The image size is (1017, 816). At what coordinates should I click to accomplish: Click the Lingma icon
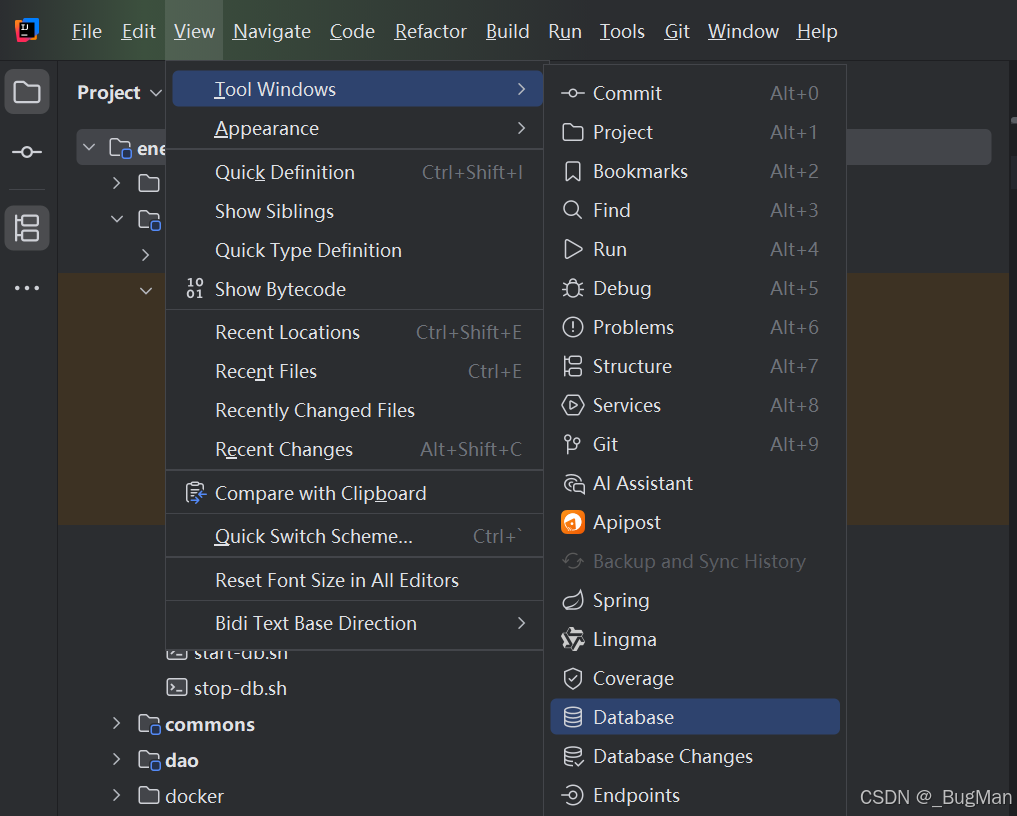572,639
